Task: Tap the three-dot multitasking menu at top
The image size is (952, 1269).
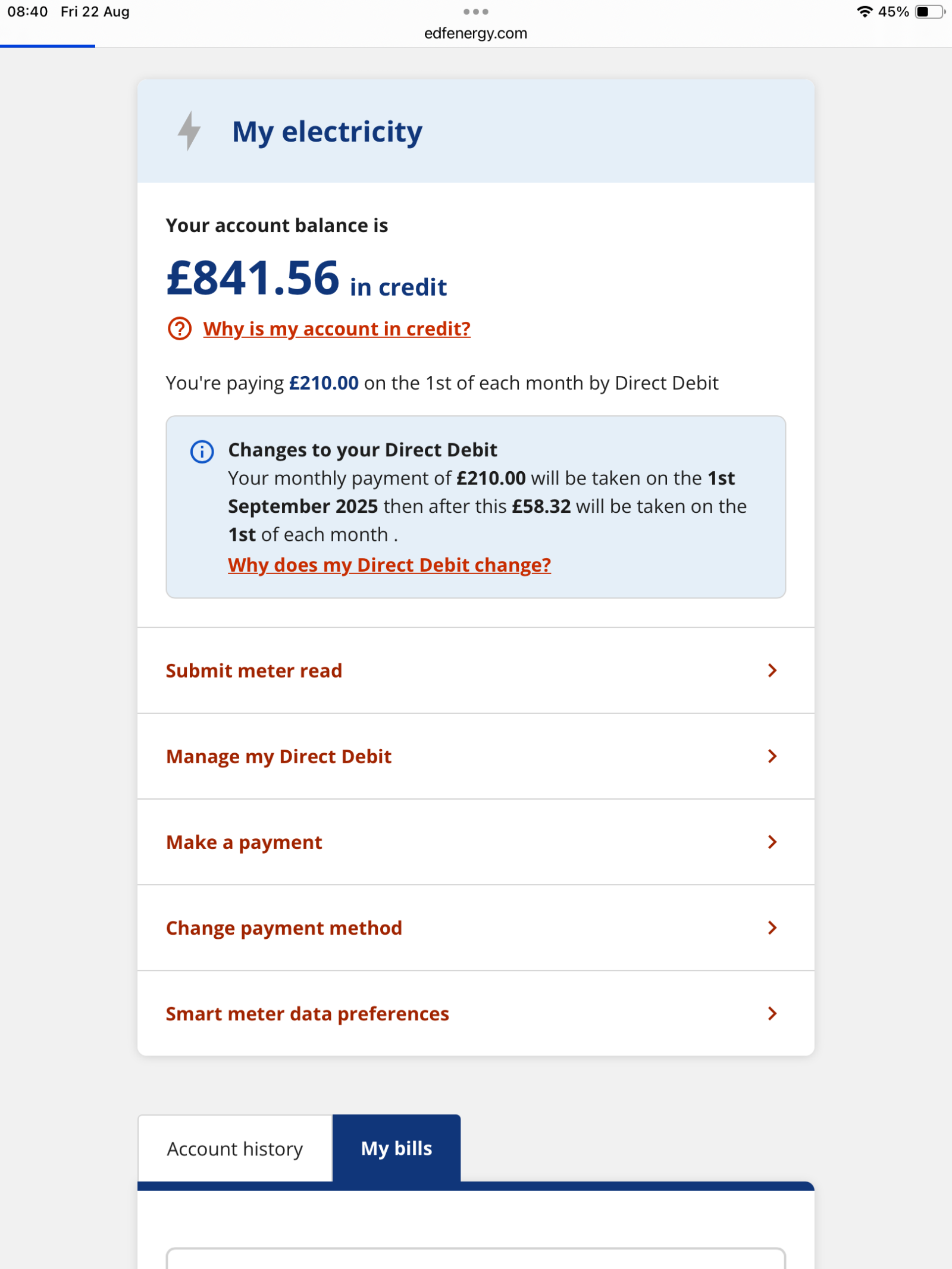Action: click(475, 11)
